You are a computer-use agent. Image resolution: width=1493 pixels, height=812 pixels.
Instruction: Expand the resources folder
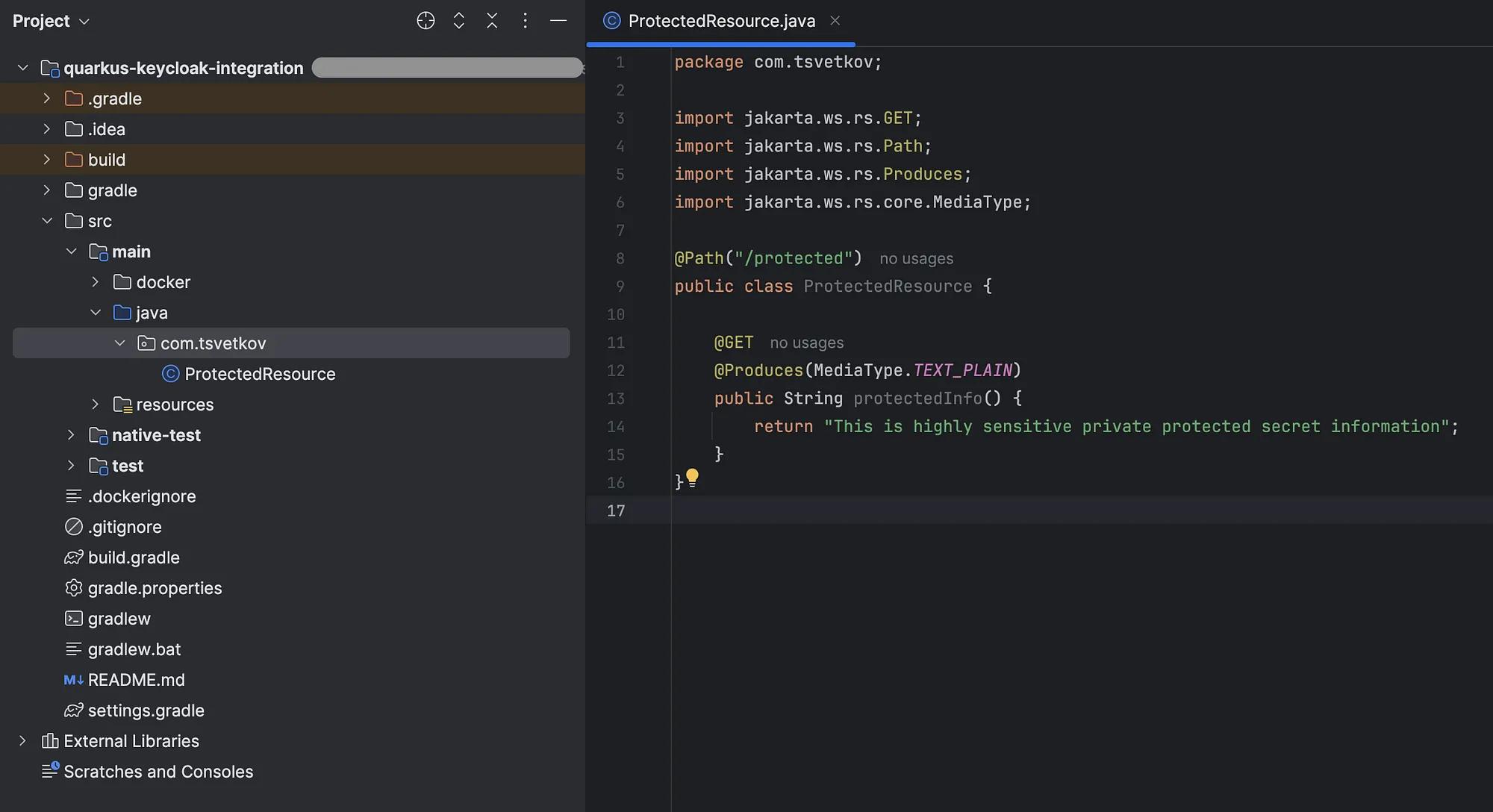[x=96, y=405]
